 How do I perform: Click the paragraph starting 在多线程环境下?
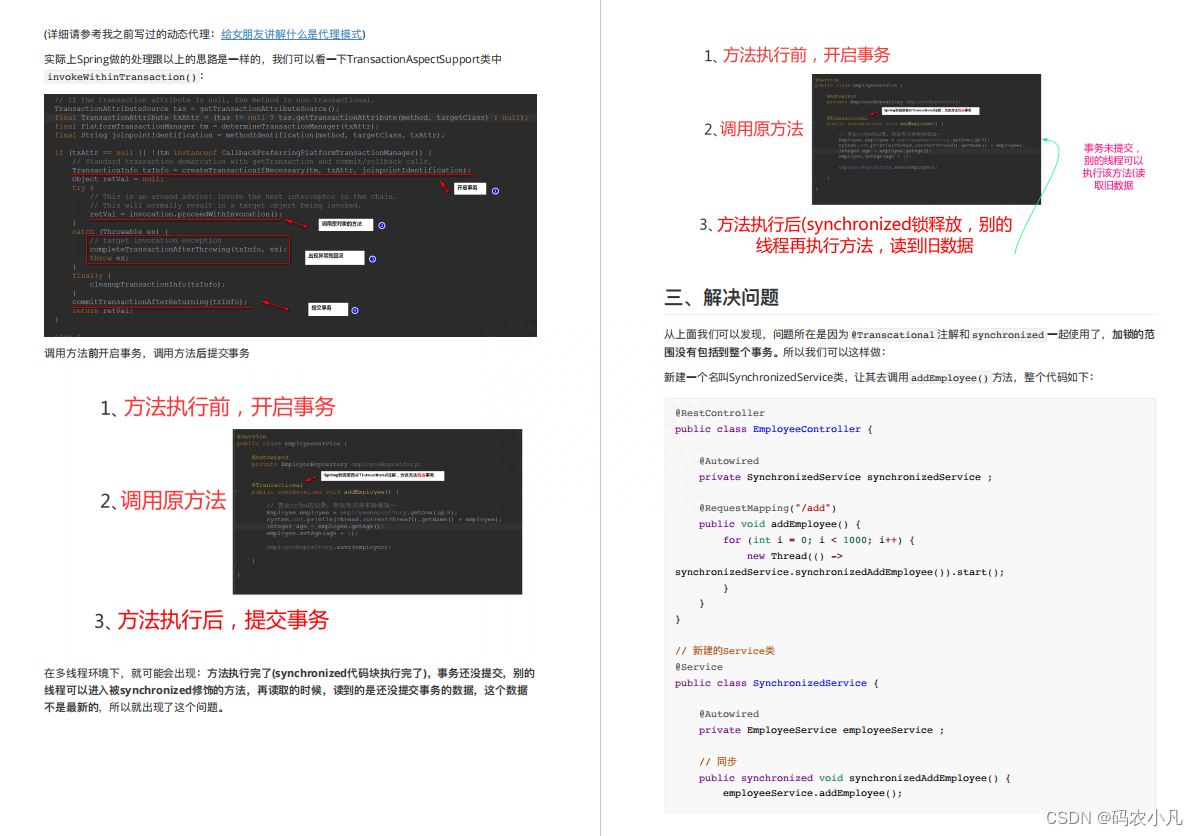[290, 690]
